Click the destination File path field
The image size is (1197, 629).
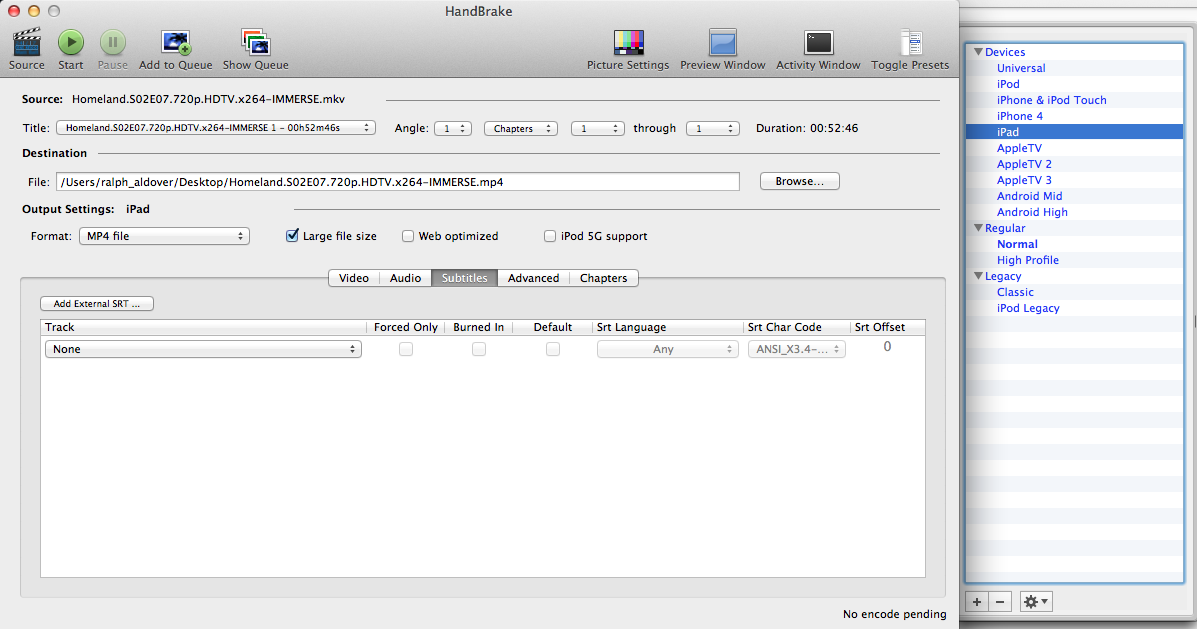point(398,182)
